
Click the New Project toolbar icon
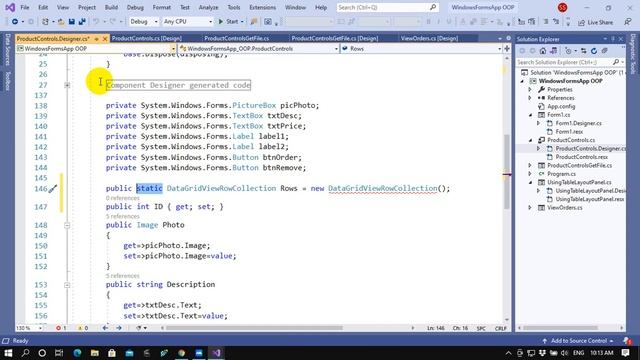point(45,22)
